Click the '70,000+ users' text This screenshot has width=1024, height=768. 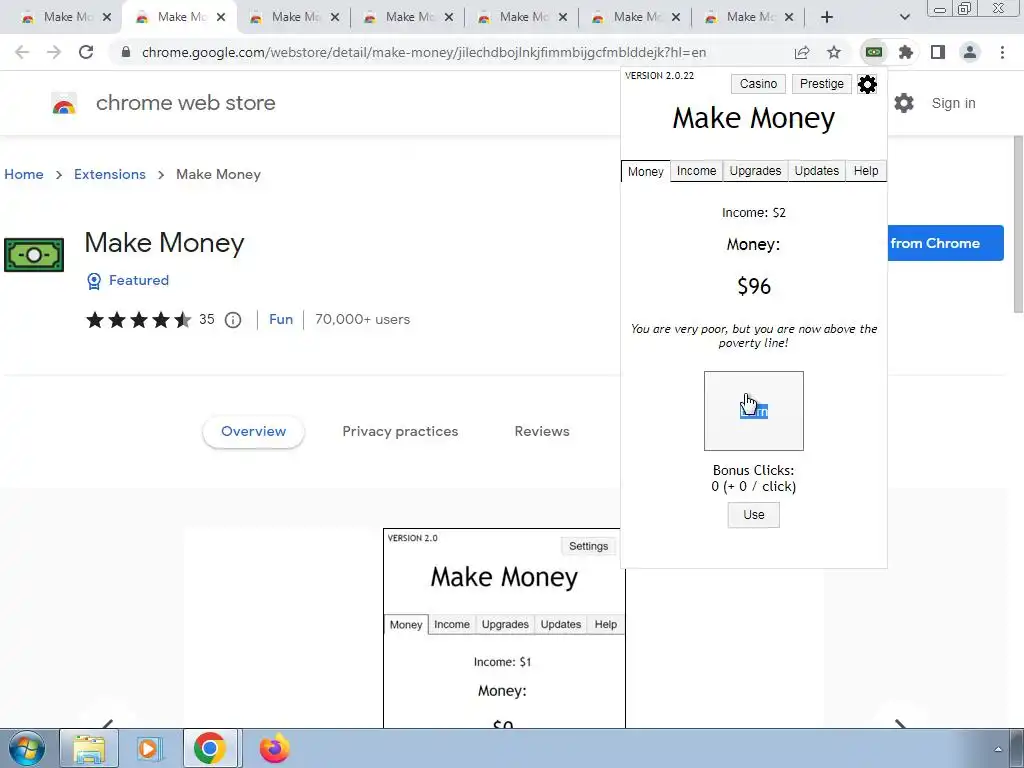(x=362, y=319)
